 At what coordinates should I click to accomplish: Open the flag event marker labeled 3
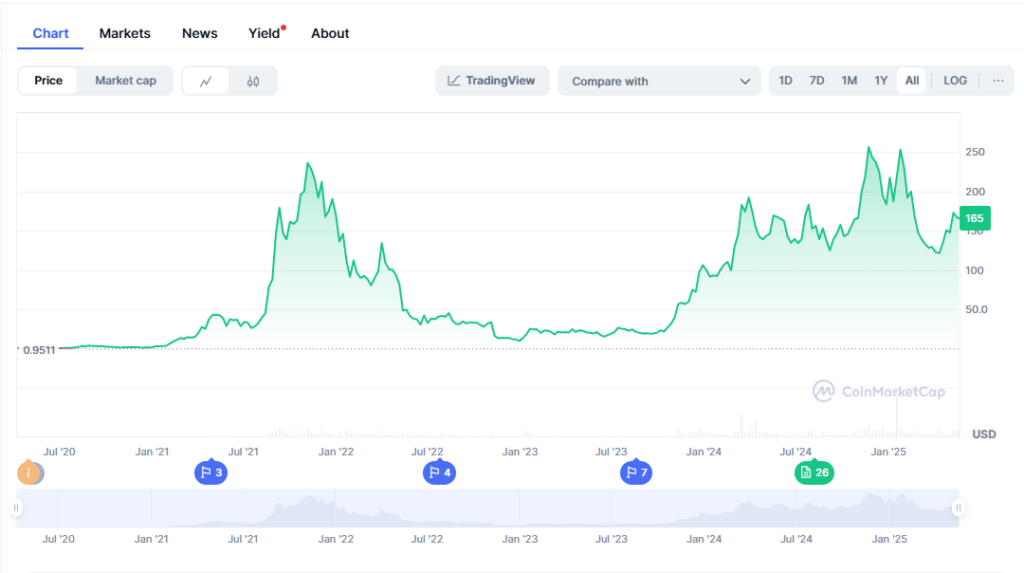click(211, 472)
